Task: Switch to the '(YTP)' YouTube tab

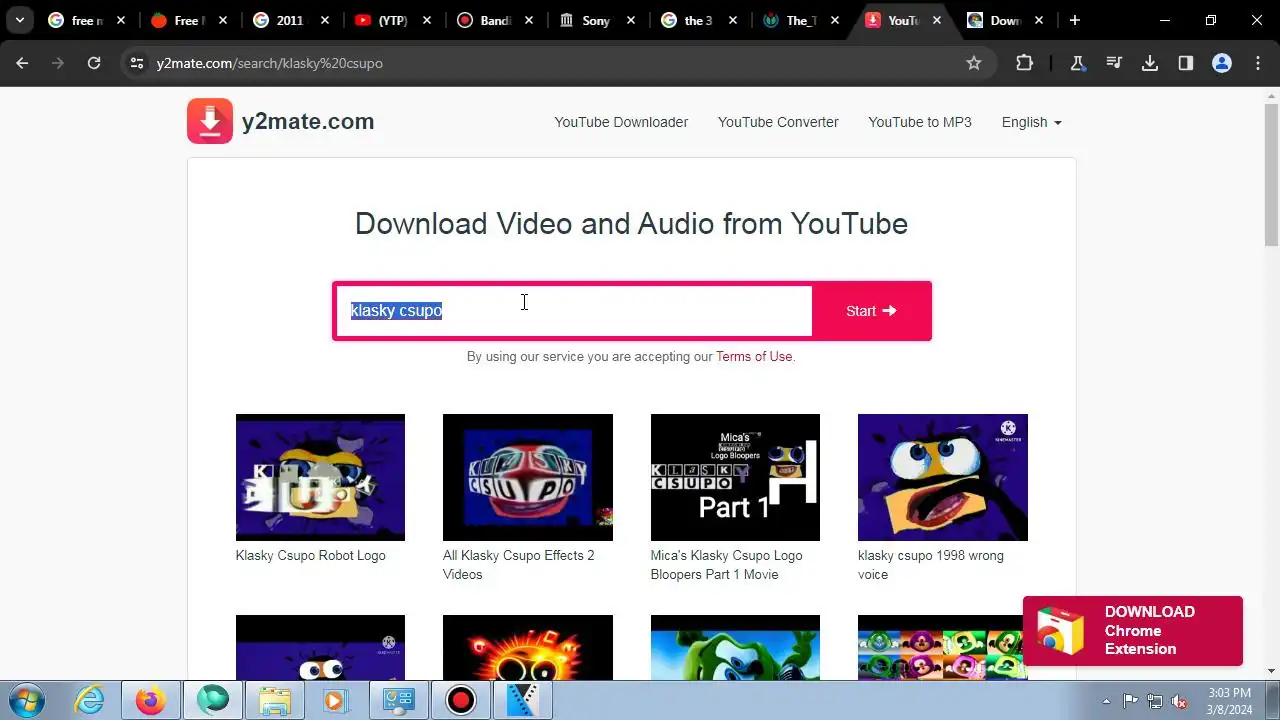Action: pos(391,20)
